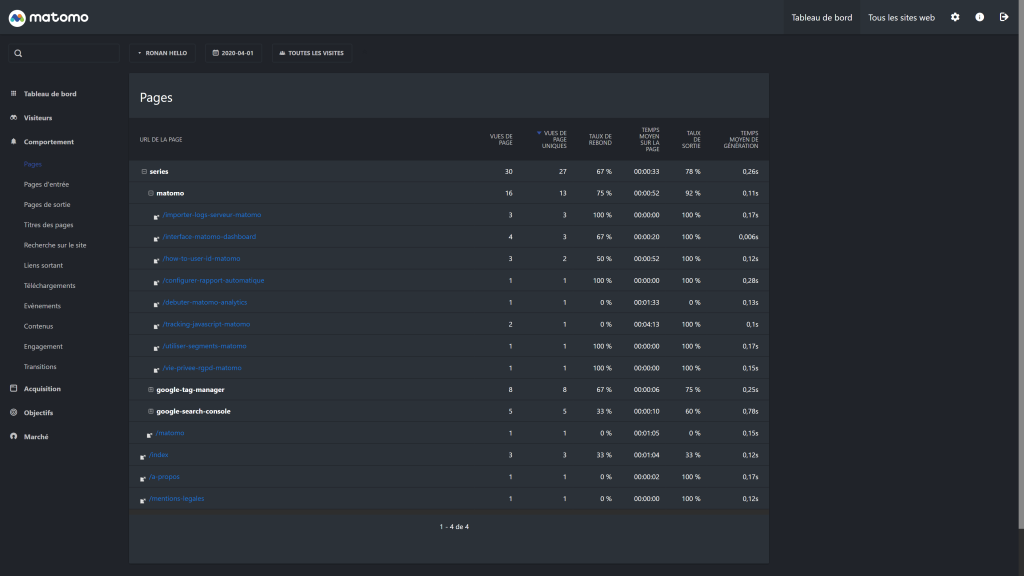Open external link icon for /how-to-user-id-matomo
Viewport: 1024px width, 576px height.
pos(156,261)
